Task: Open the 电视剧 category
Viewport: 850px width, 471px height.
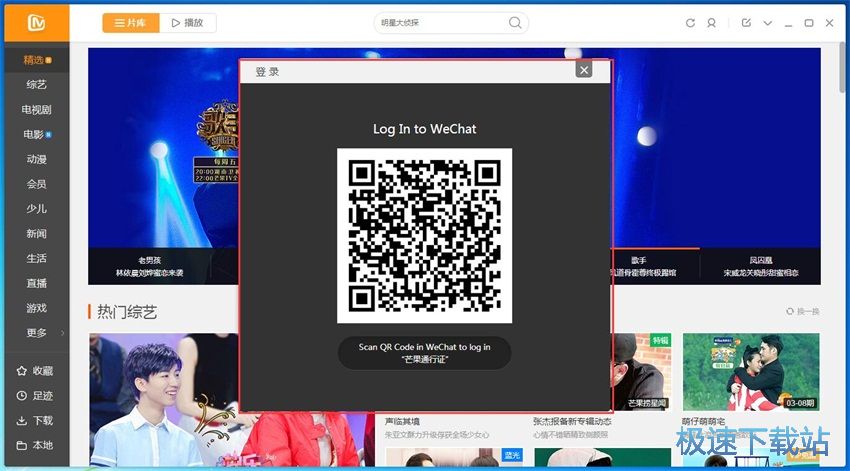Action: coord(37,109)
